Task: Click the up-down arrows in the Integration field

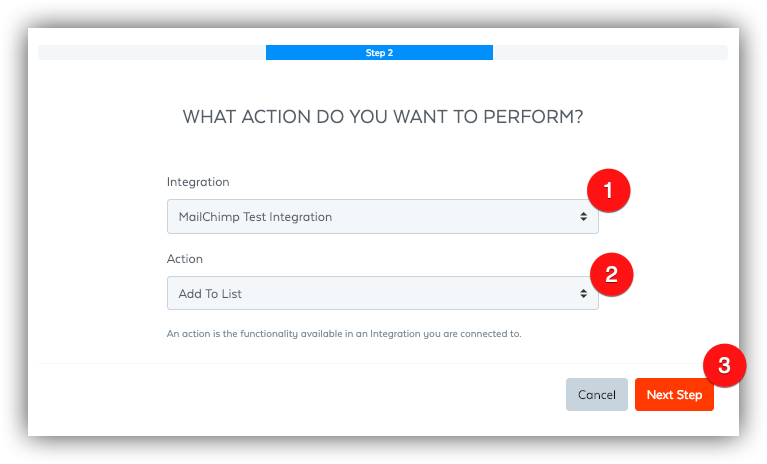Action: click(x=583, y=217)
